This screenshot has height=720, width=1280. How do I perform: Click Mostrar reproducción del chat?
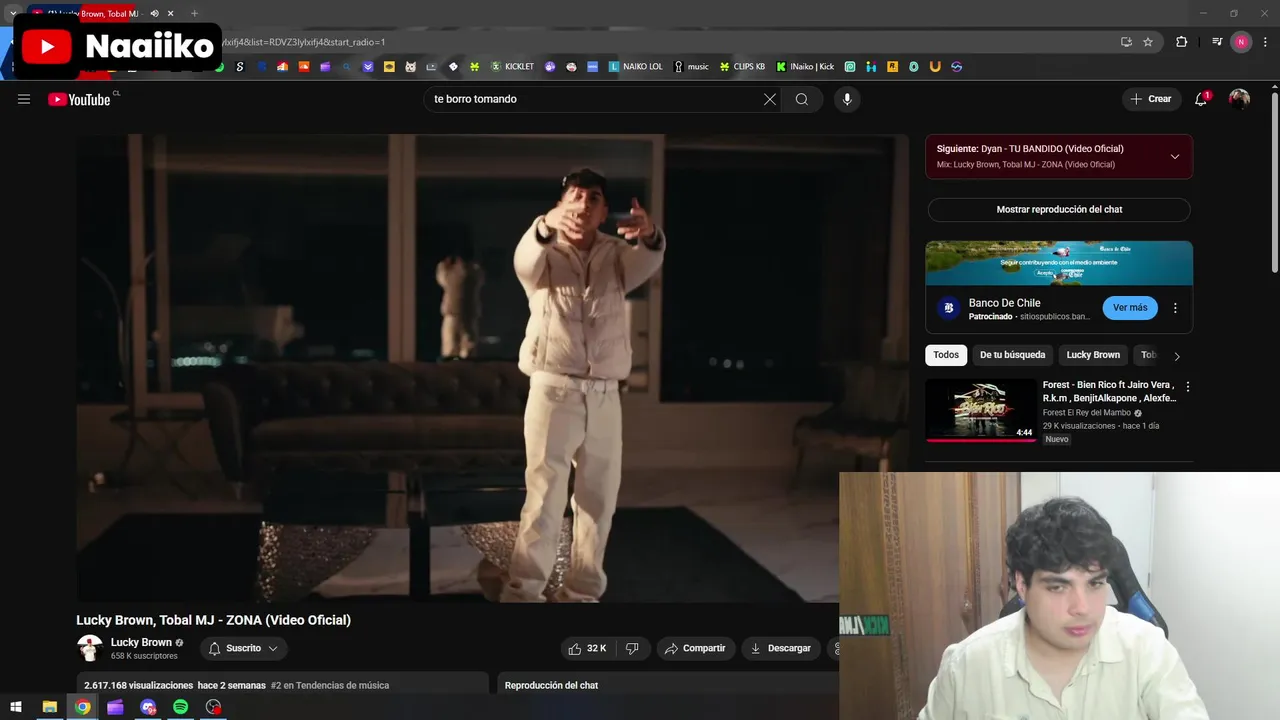1059,210
